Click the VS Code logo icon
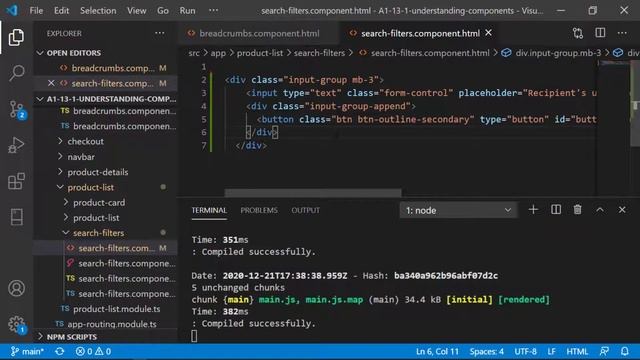 click(12, 10)
